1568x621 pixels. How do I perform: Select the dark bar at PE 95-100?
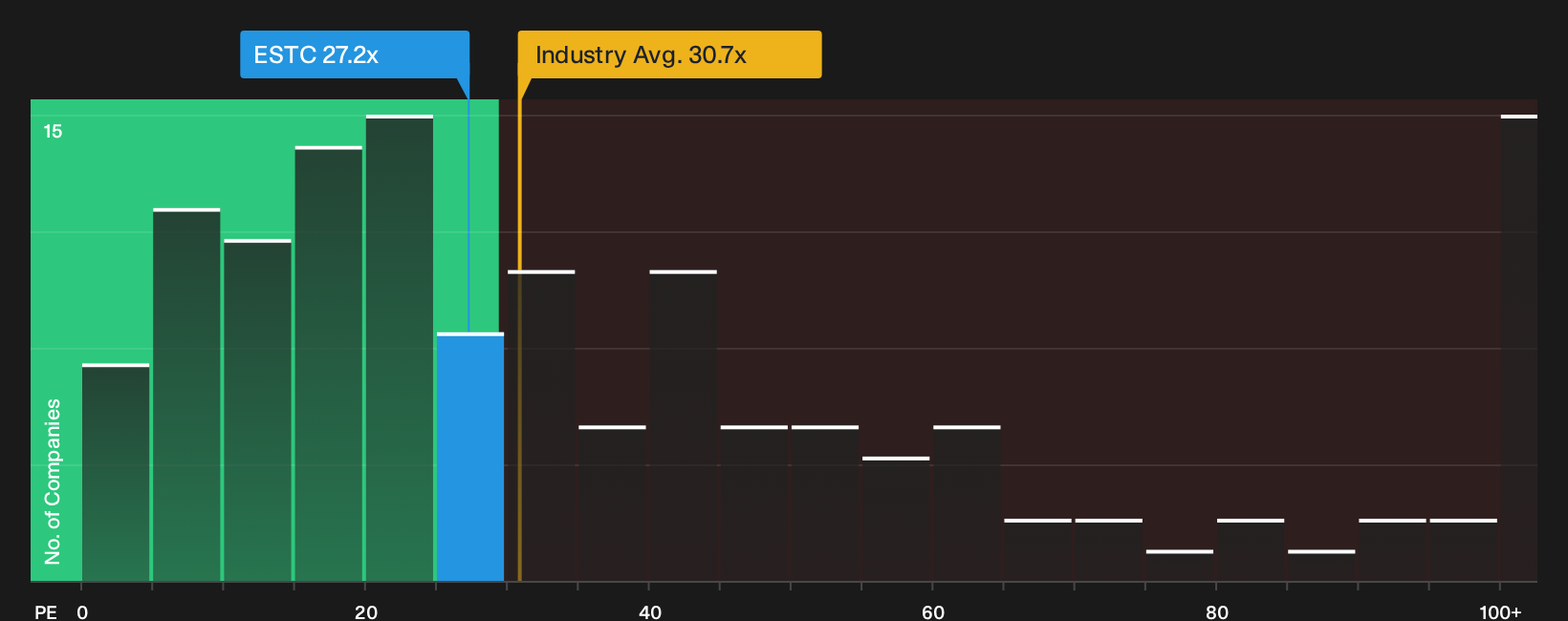click(1464, 550)
